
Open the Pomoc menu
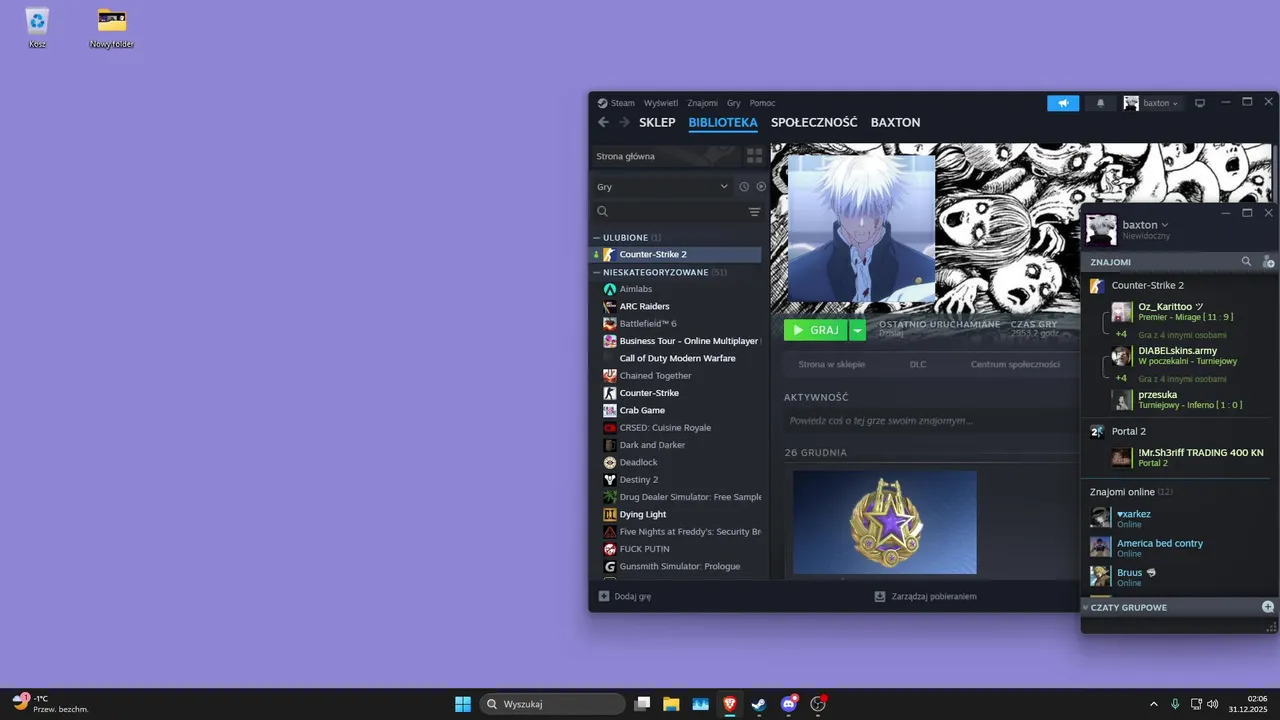coord(762,103)
